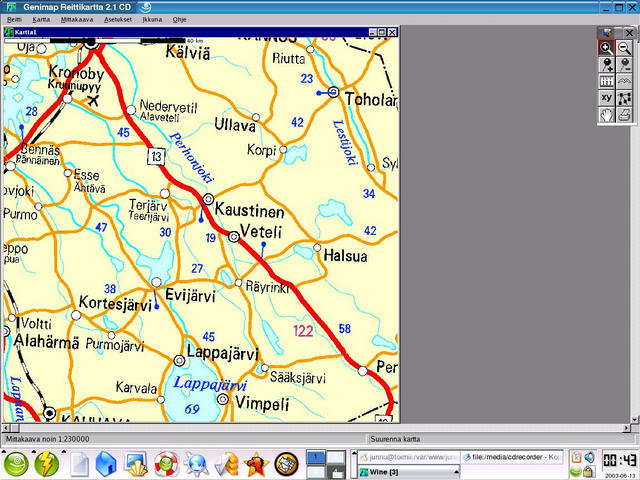This screenshot has width=640, height=480.
Task: Click the greyed terrain profile tool icon
Action: click(x=624, y=82)
